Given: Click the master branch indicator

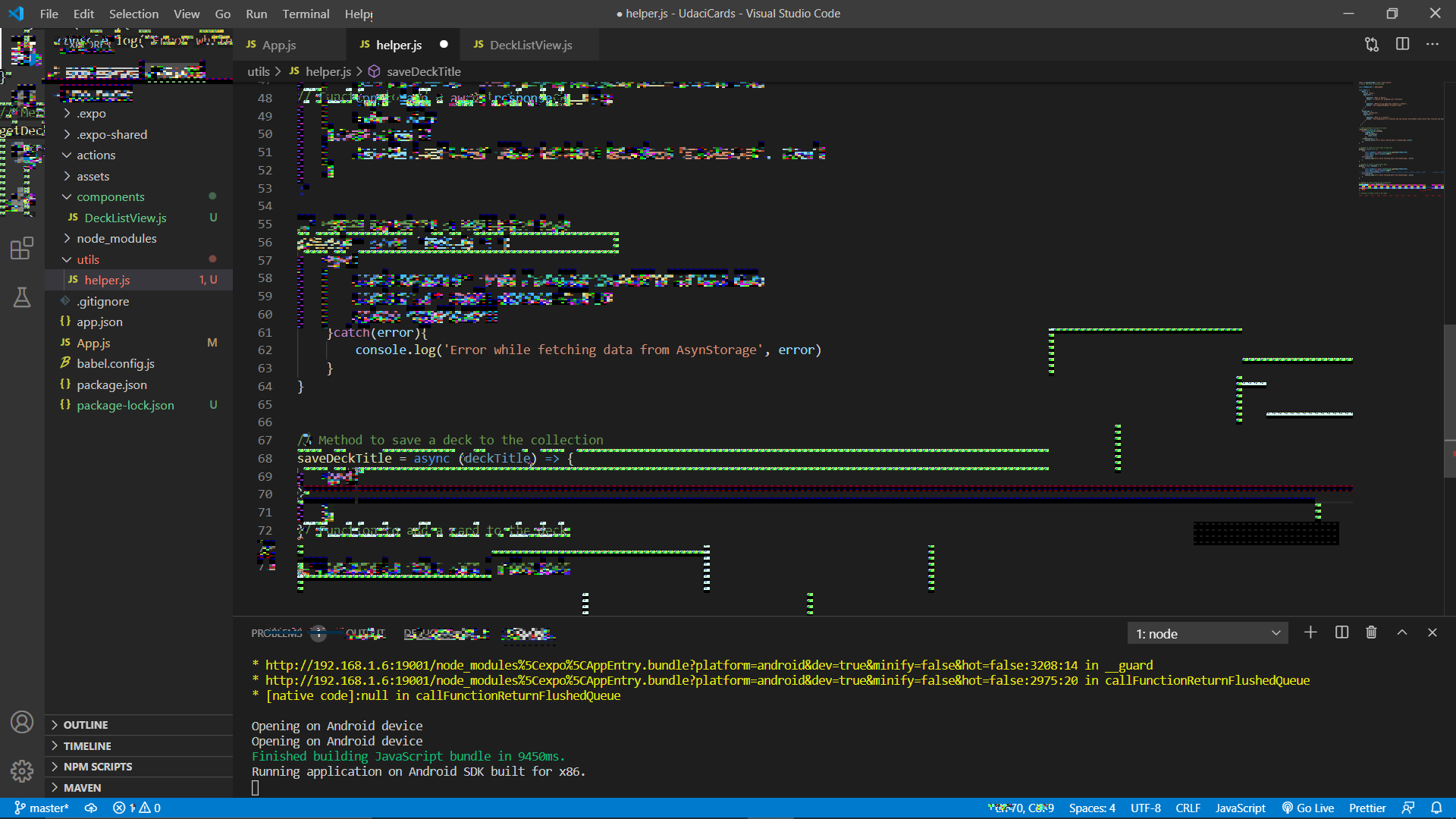Looking at the screenshot, I should [42, 808].
